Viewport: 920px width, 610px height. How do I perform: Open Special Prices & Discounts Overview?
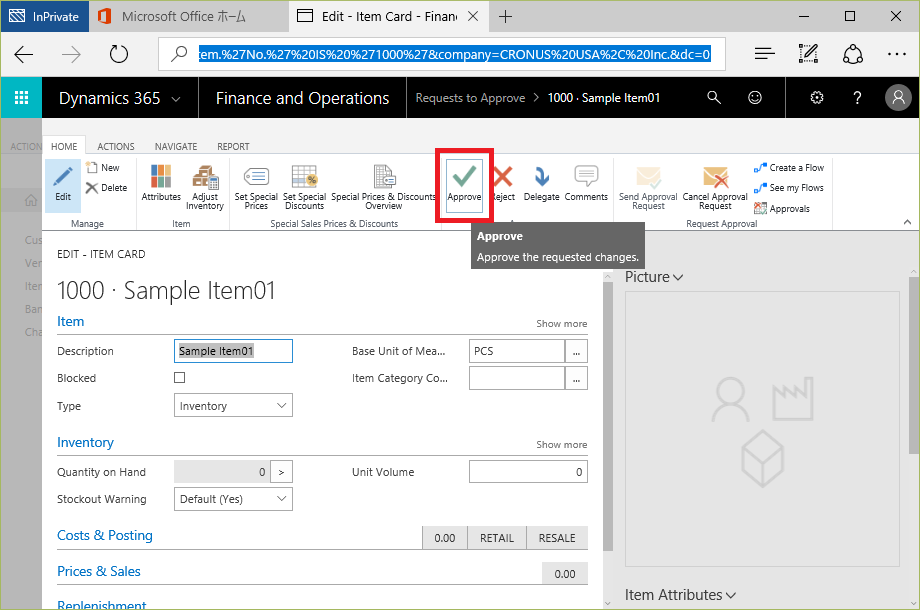coord(383,187)
